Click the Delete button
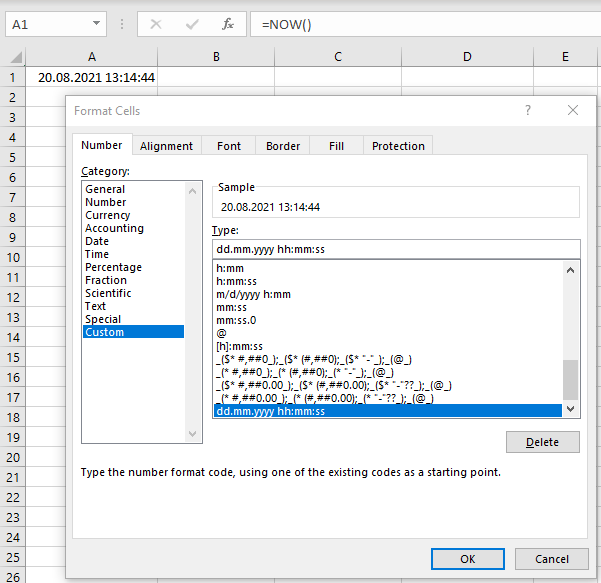Viewport: 601px width, 583px height. [542, 442]
